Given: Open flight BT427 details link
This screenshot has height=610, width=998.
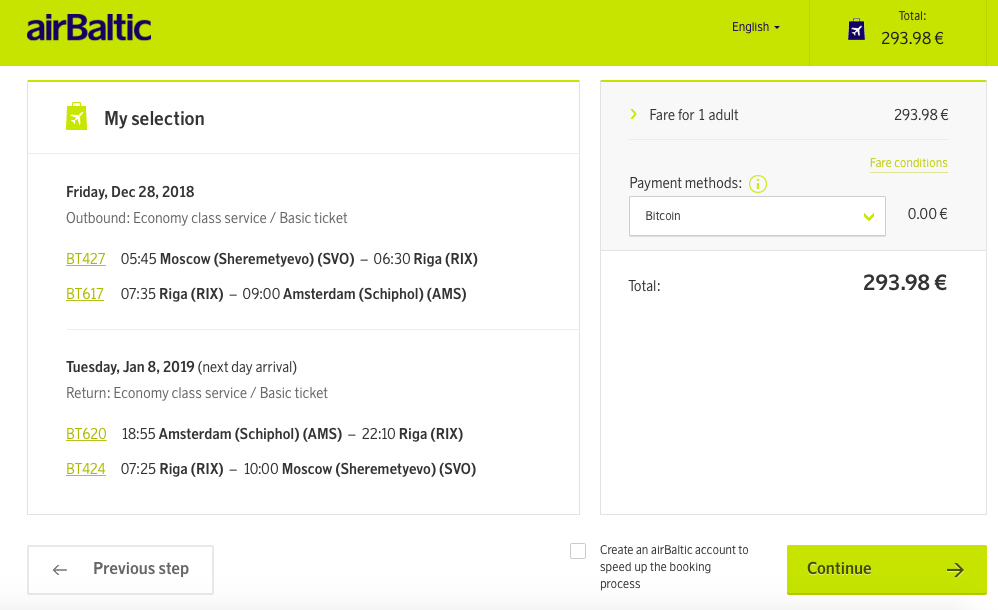Looking at the screenshot, I should click(x=85, y=259).
